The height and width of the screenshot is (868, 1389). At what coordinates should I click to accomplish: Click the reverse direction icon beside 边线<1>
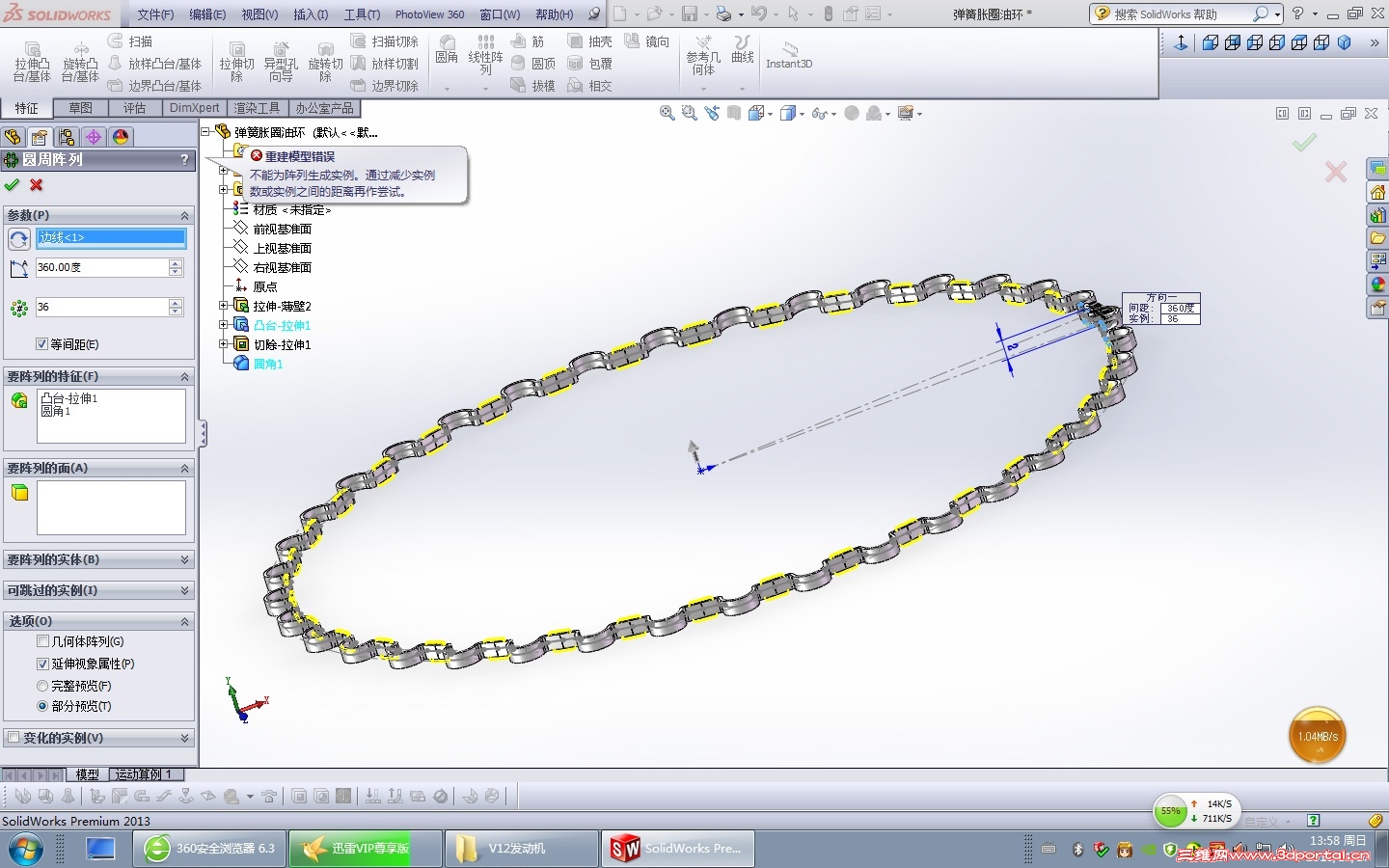pyautogui.click(x=18, y=238)
